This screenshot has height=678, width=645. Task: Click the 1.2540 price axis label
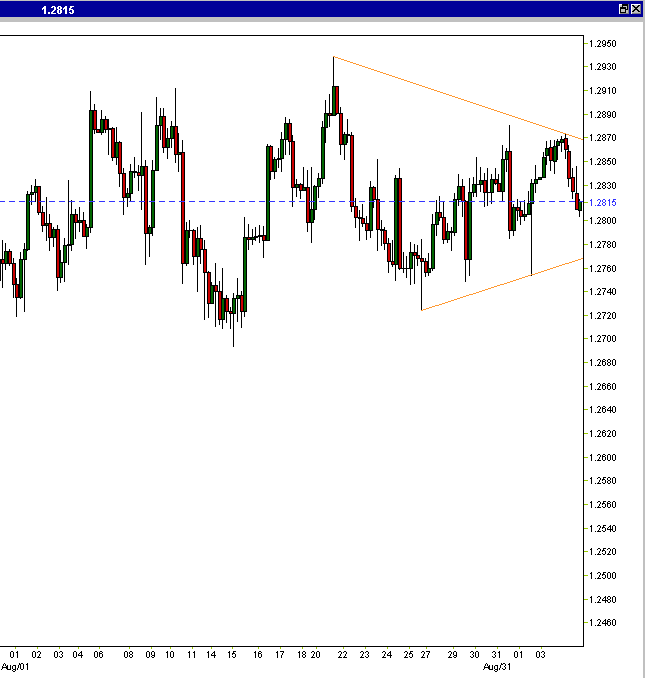603,528
